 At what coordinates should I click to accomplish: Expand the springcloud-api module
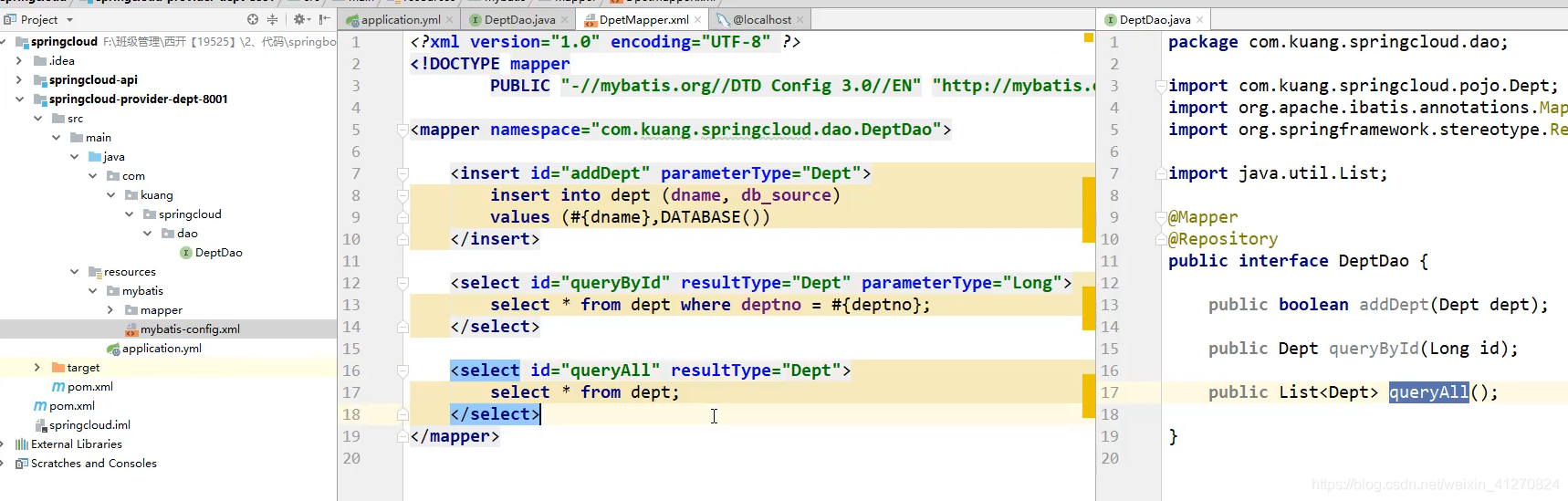pyautogui.click(x=19, y=80)
